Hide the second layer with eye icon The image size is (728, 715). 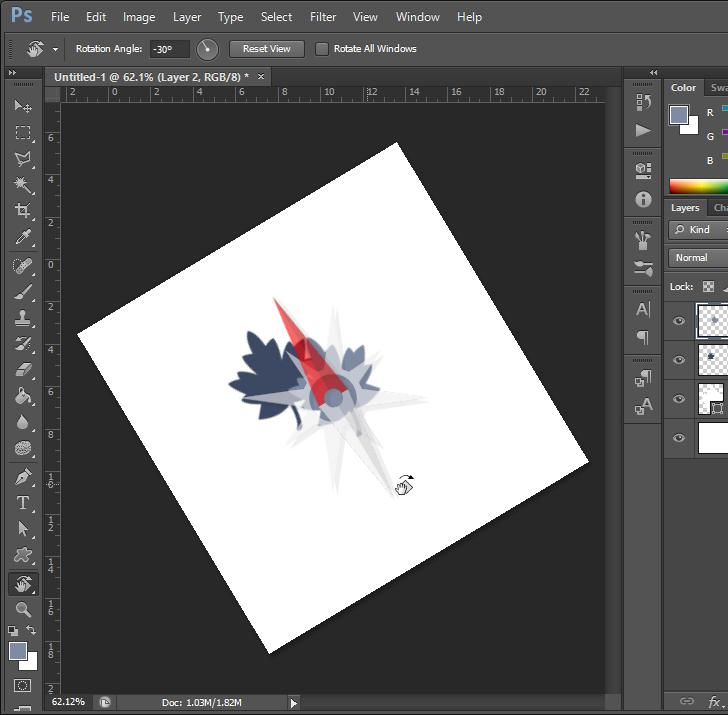679,360
